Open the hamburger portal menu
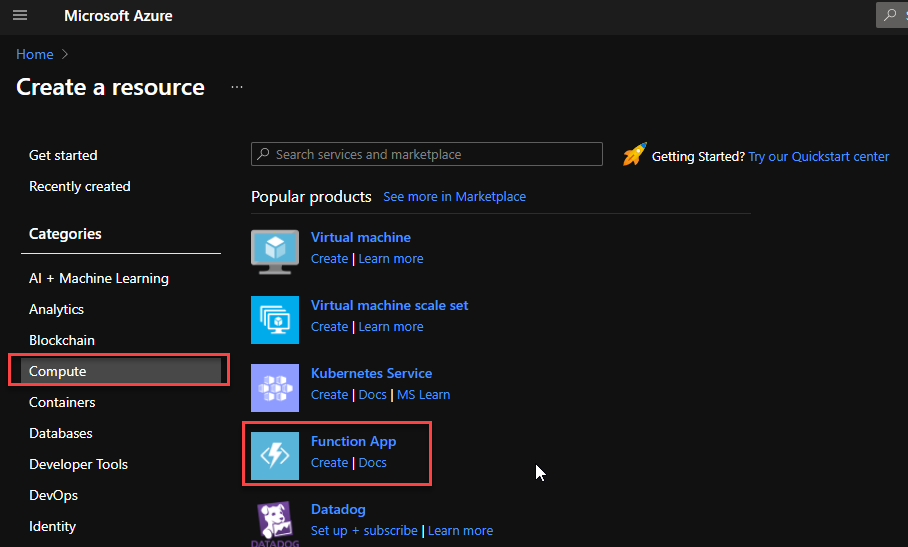The height and width of the screenshot is (547, 908). tap(20, 16)
